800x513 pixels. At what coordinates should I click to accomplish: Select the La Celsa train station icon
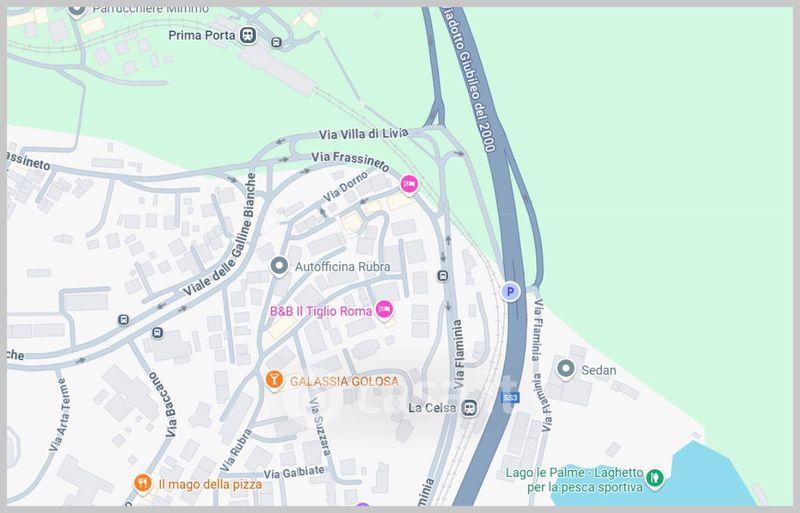469,408
